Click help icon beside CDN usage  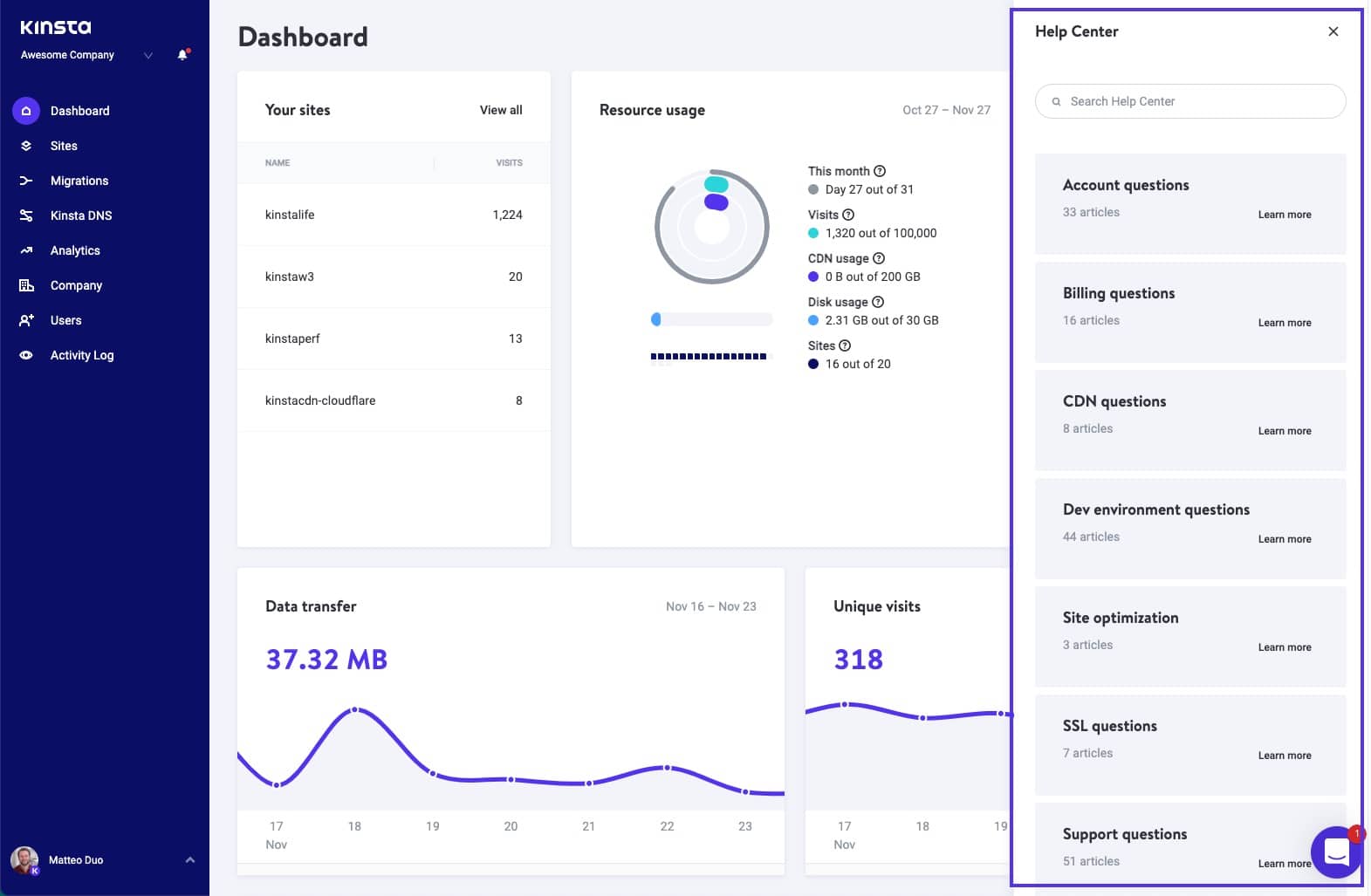pyautogui.click(x=879, y=258)
